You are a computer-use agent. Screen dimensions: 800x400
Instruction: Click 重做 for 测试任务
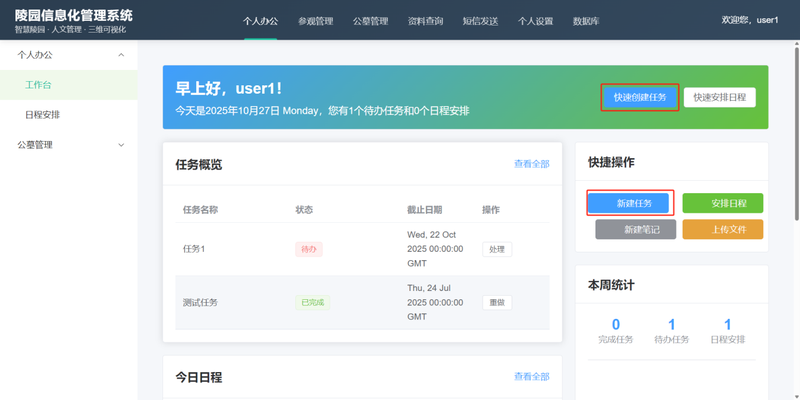coord(496,302)
